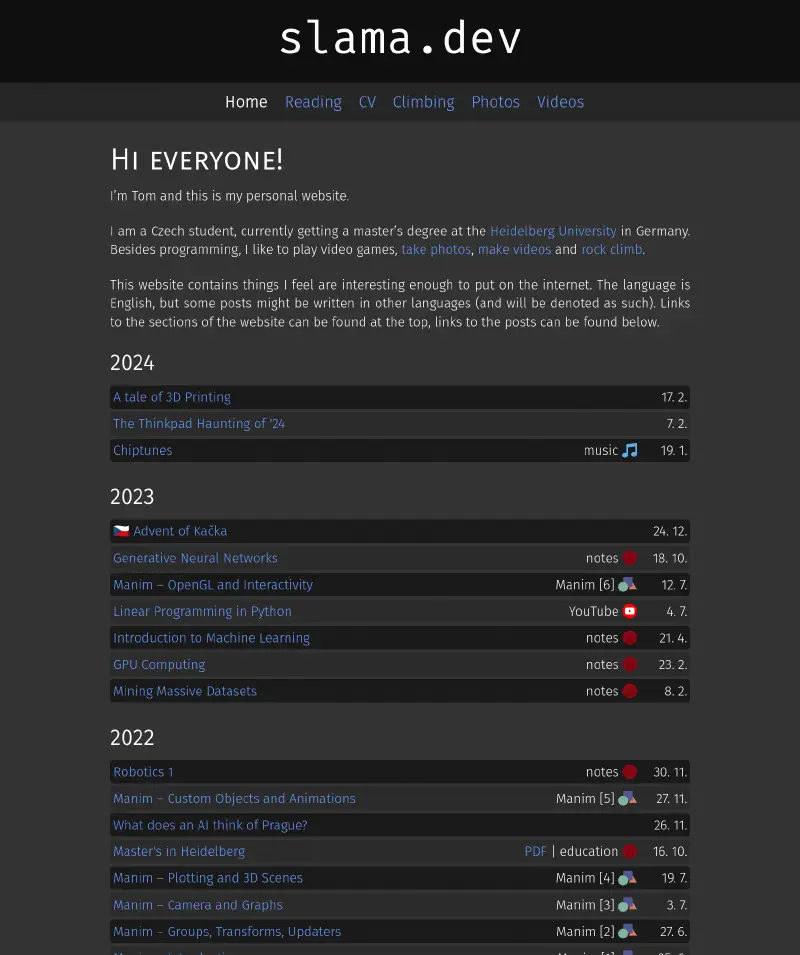Viewport: 800px width, 955px height.
Task: Switch to the CV page
Action: pyautogui.click(x=367, y=102)
